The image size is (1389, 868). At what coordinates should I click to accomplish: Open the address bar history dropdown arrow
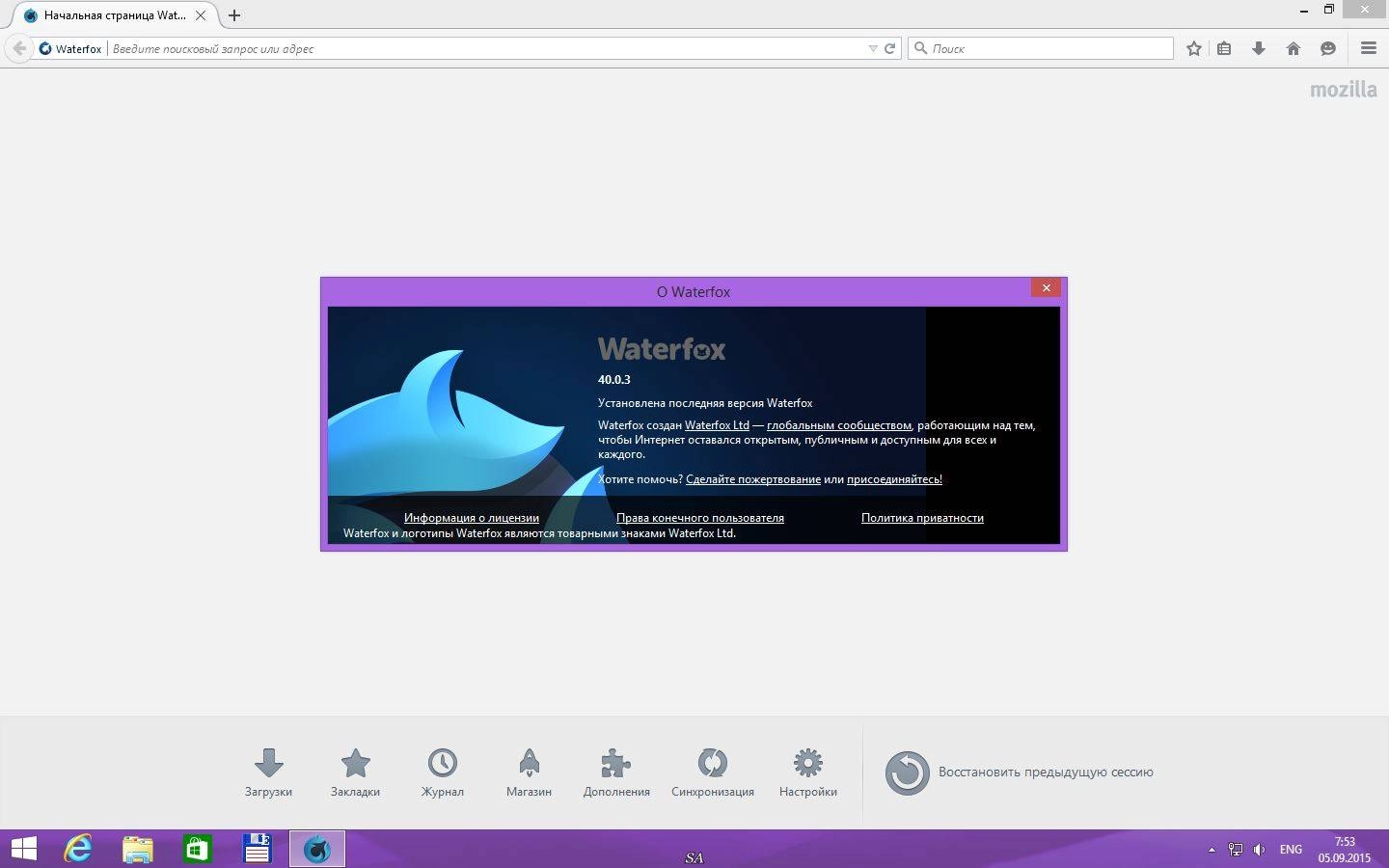[x=873, y=48]
